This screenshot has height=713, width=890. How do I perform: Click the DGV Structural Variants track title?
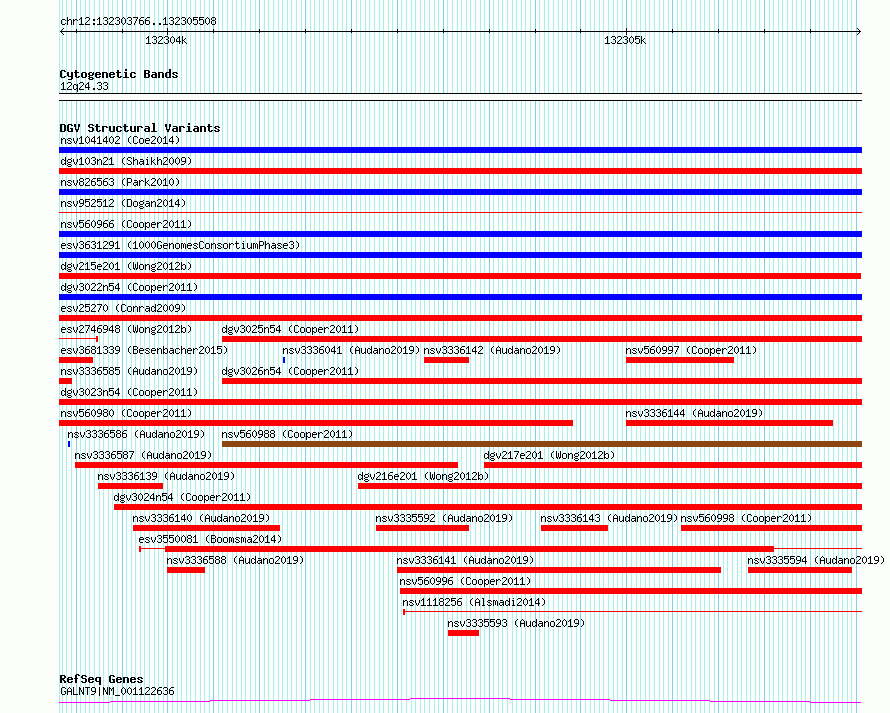click(140, 128)
